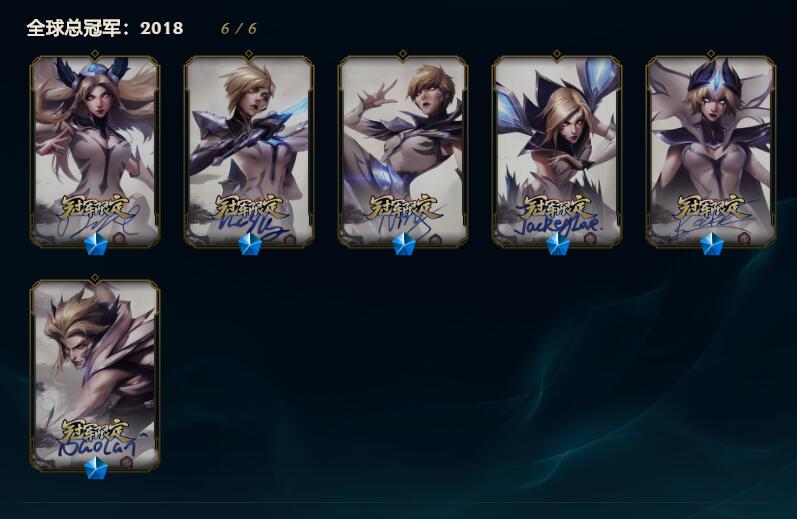Click the diamond ornament atop the Irelia card
The width and height of the screenshot is (797, 519).
point(95,54)
